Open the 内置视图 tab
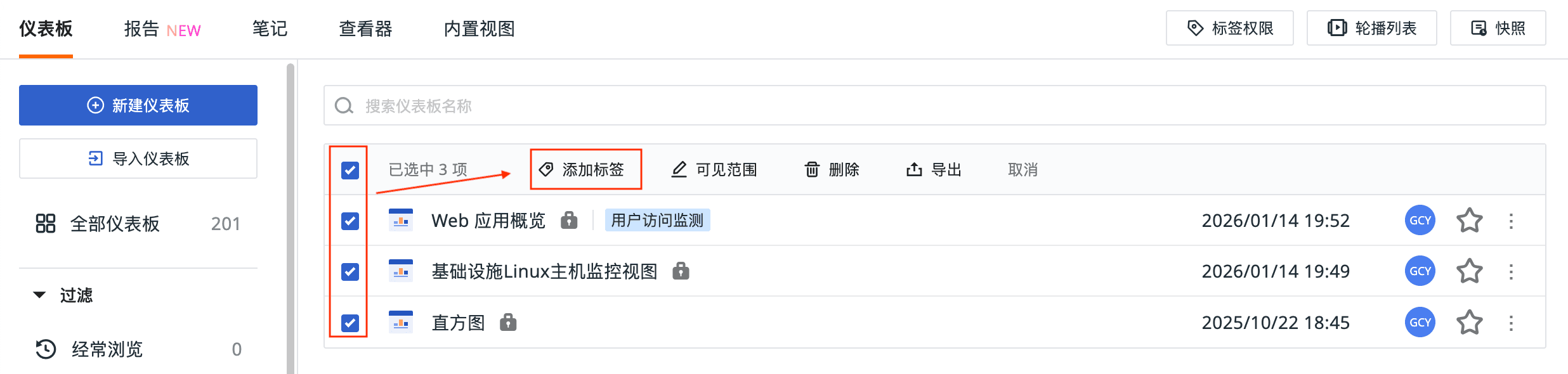1568x374 pixels. point(480,29)
